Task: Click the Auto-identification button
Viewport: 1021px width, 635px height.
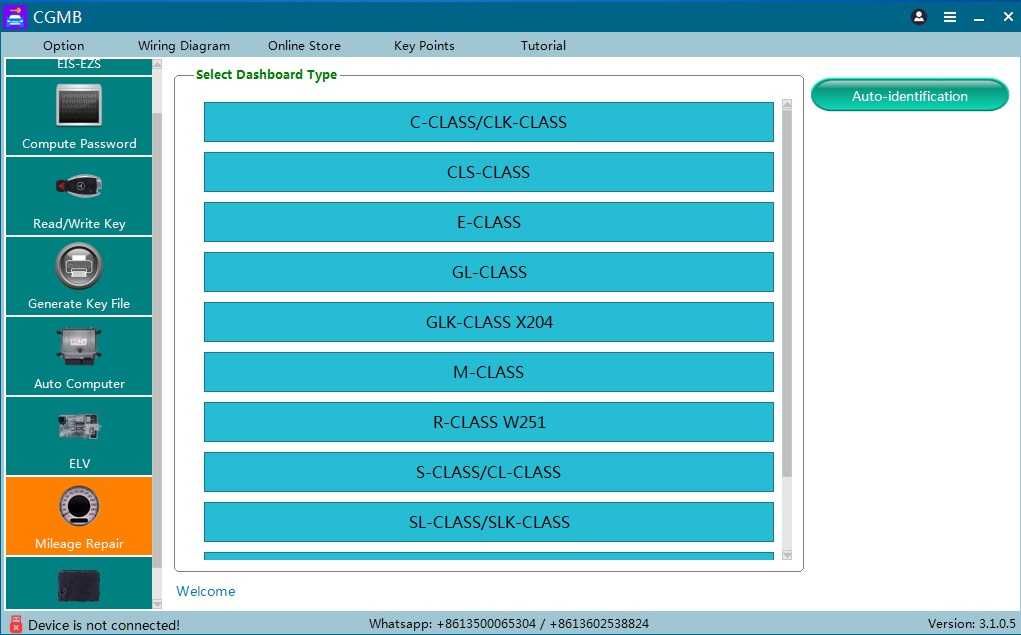Action: coord(910,95)
